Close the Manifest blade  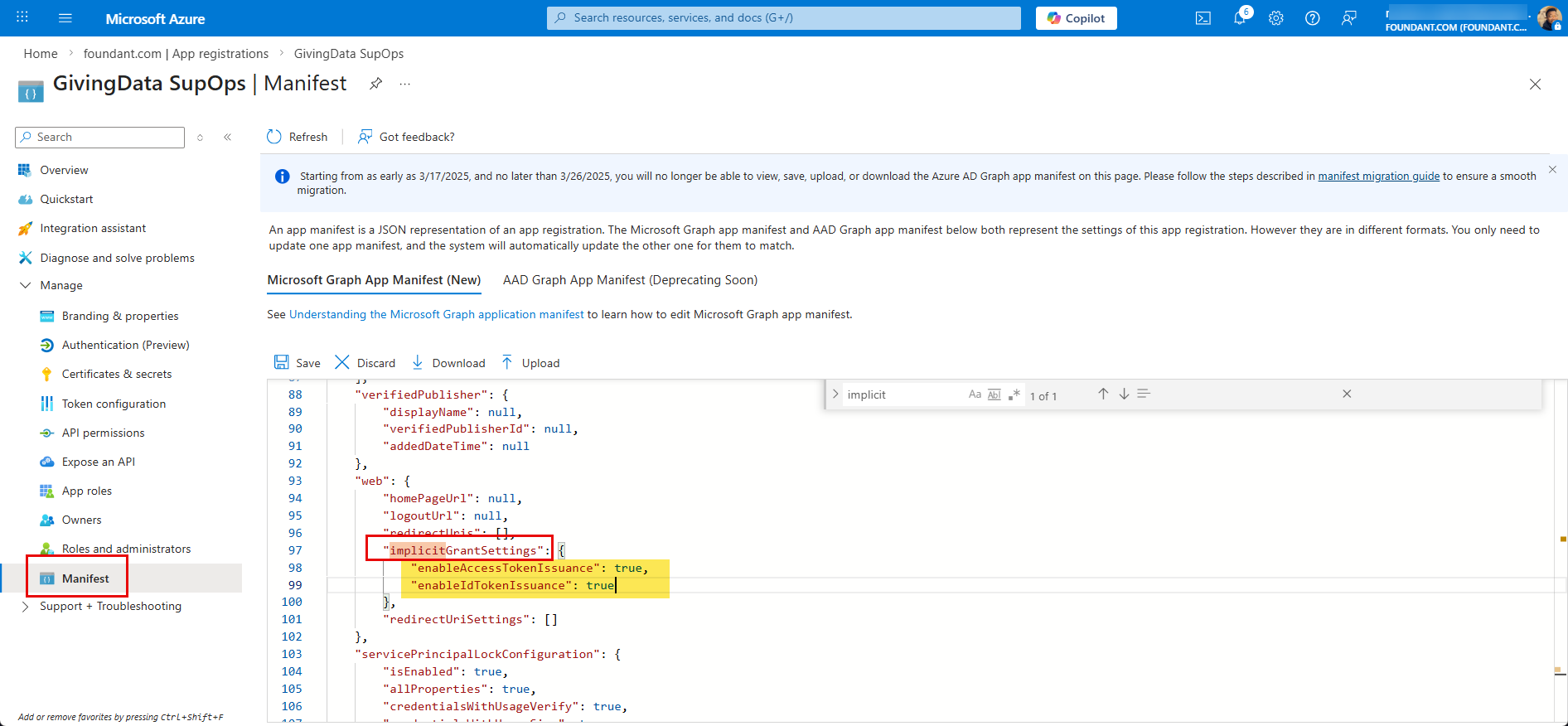[1535, 85]
